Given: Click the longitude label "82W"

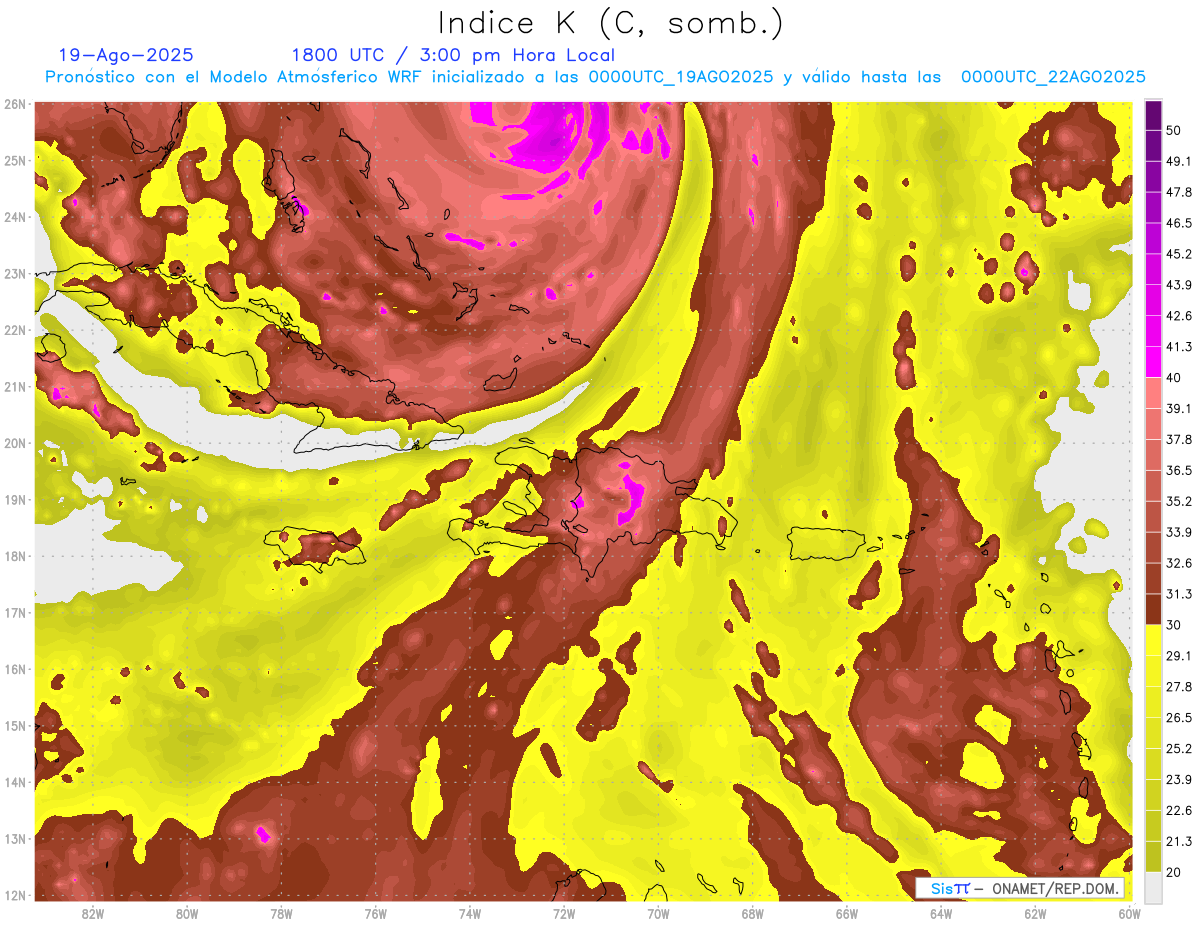Looking at the screenshot, I should [x=93, y=914].
